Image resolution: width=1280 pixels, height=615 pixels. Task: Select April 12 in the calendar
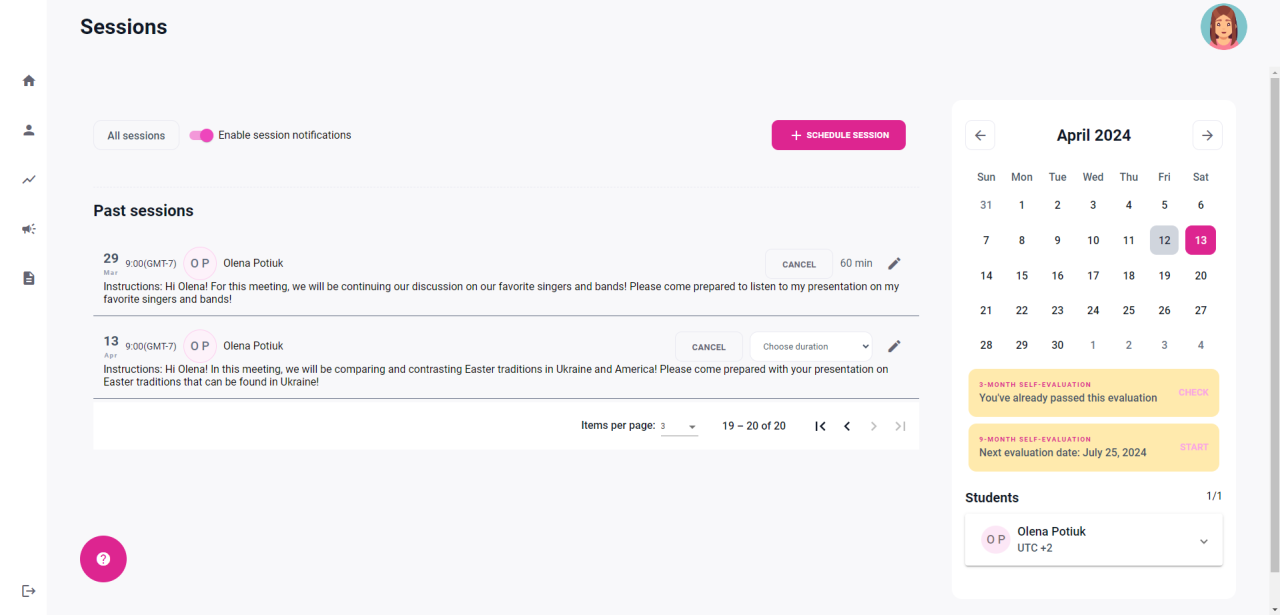coord(1164,240)
